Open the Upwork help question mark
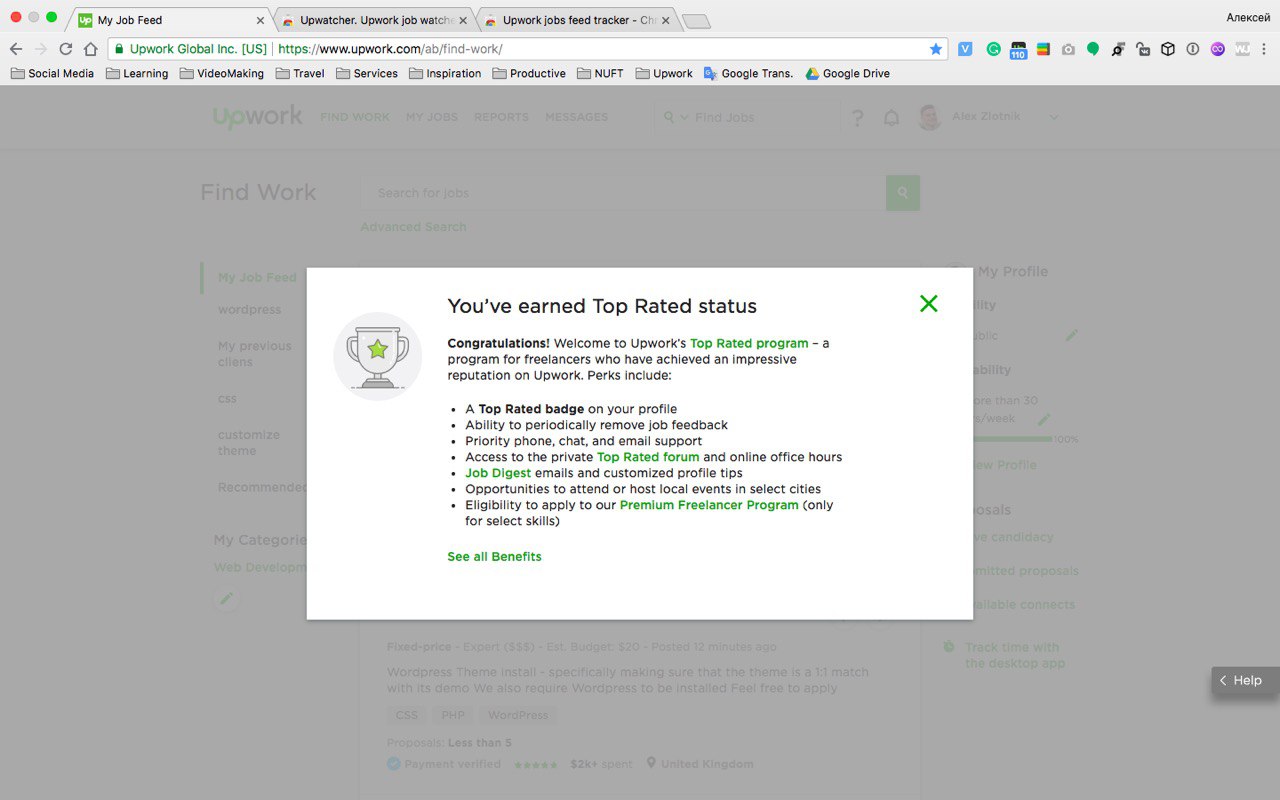The height and width of the screenshot is (800, 1280). [857, 118]
